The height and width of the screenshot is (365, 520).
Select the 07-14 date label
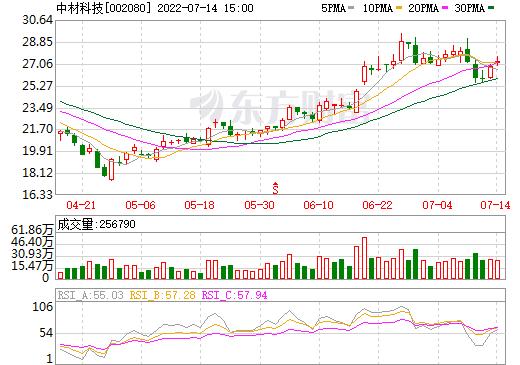(x=495, y=205)
